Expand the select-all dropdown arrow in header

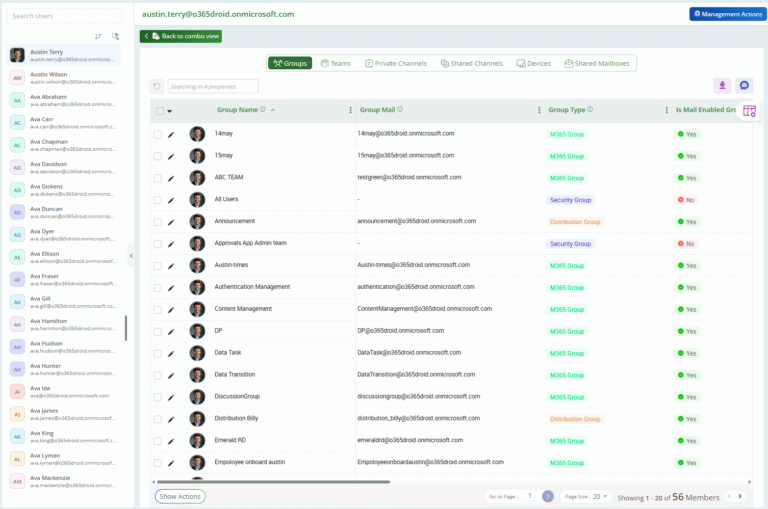pos(170,111)
